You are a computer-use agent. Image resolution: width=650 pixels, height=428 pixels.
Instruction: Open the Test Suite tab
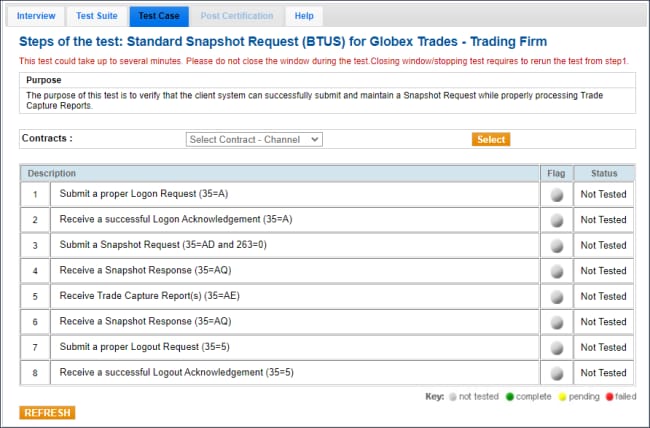click(x=99, y=16)
